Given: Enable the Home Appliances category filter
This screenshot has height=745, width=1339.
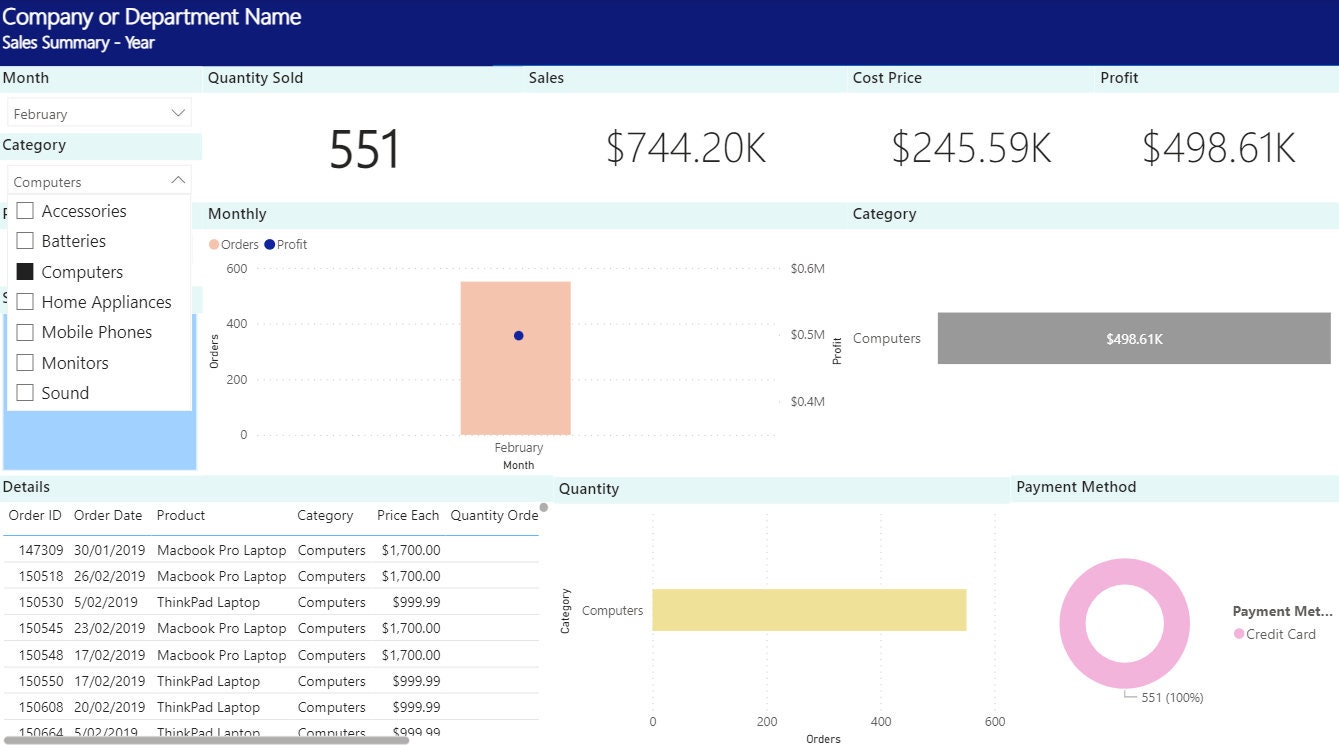Looking at the screenshot, I should pyautogui.click(x=25, y=301).
